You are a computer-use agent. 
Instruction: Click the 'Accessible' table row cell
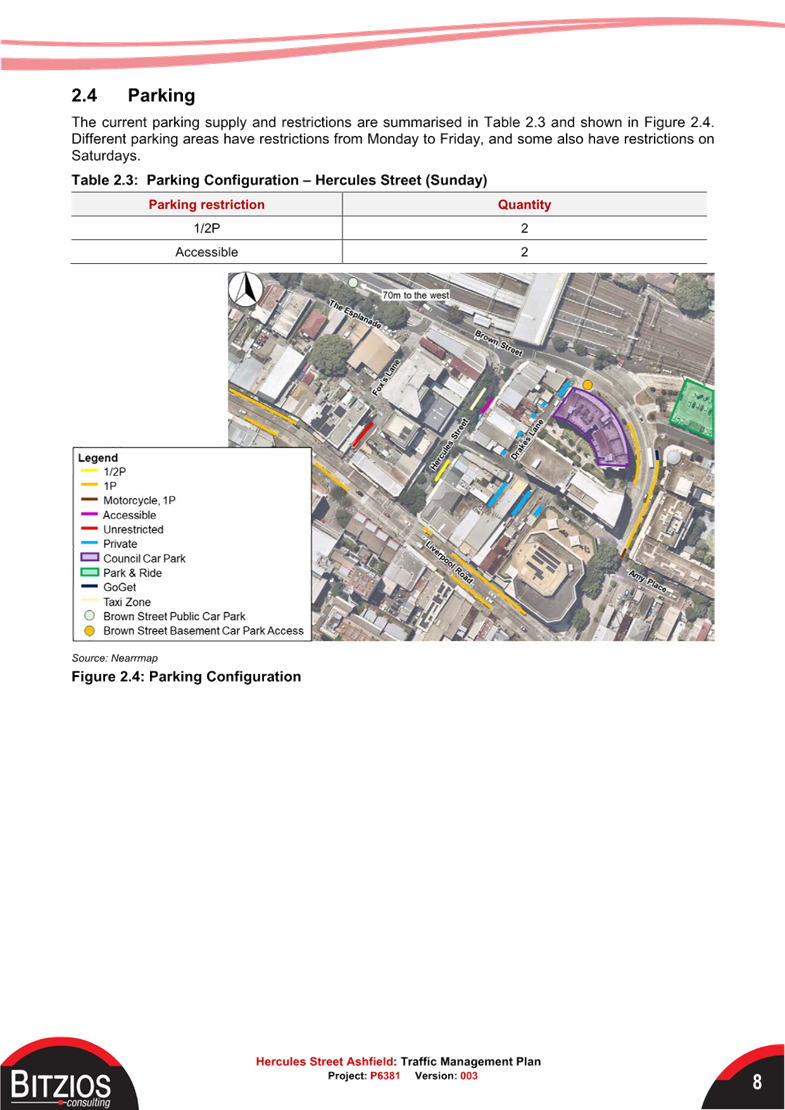click(x=206, y=252)
